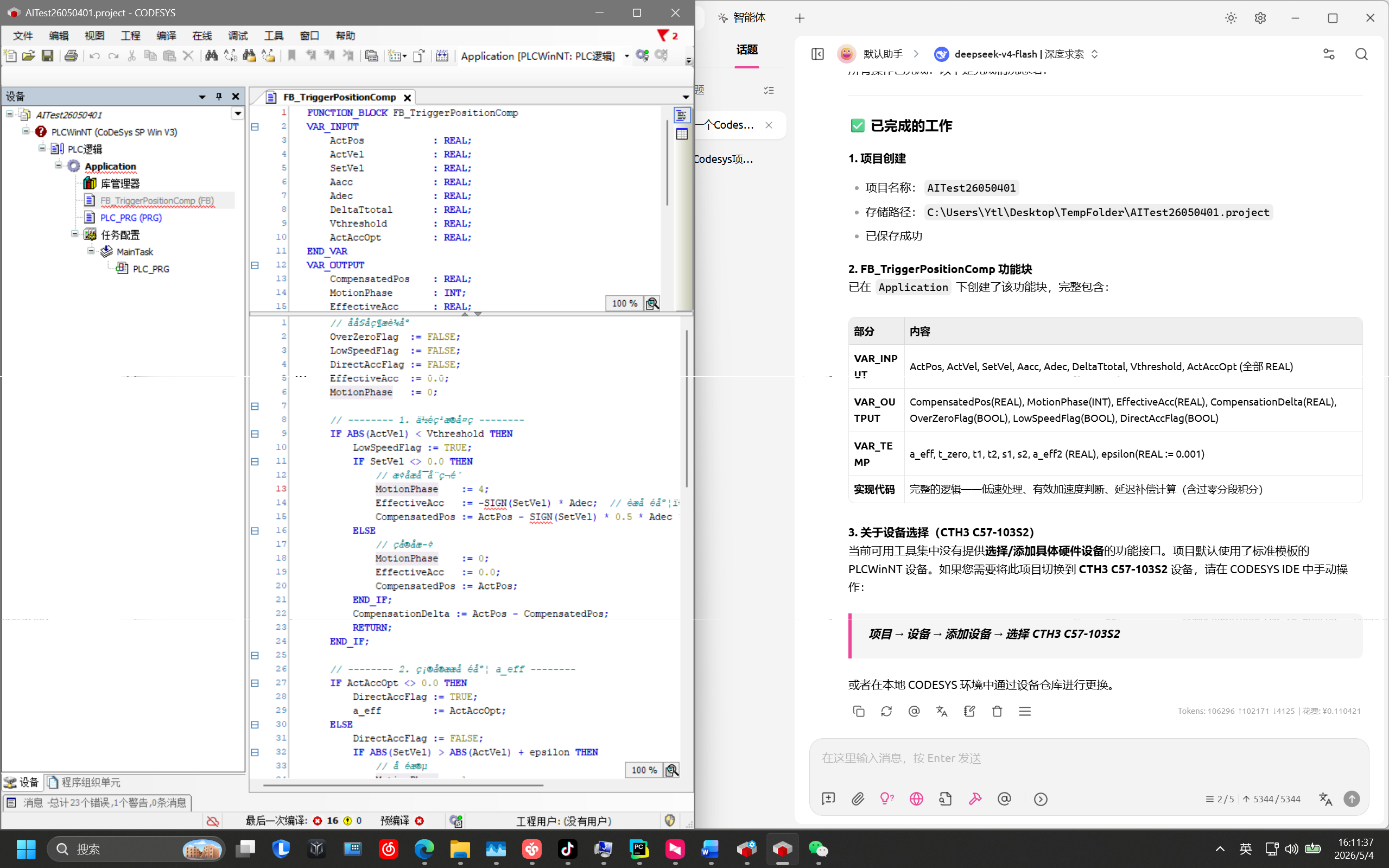Start a new topic with the chat-plus icon
The image size is (1389, 868).
(828, 799)
